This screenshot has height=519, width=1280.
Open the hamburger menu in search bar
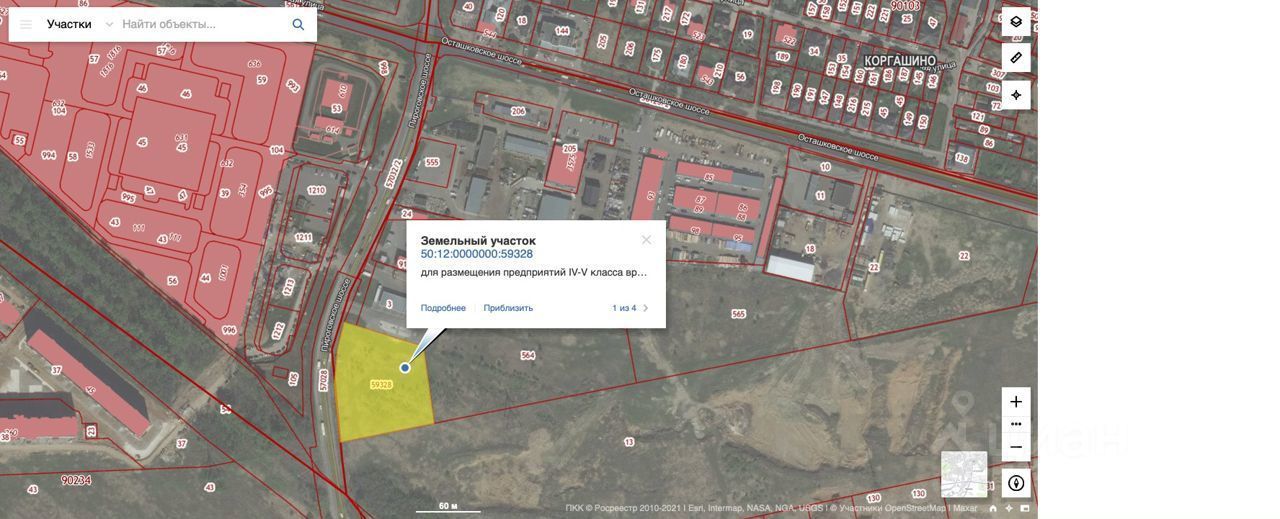pos(26,24)
